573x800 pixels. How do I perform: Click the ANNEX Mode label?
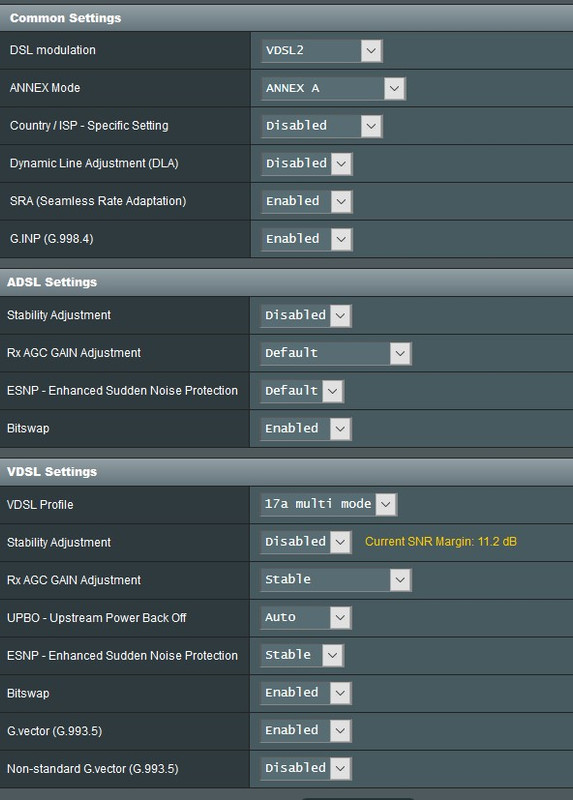[45, 88]
